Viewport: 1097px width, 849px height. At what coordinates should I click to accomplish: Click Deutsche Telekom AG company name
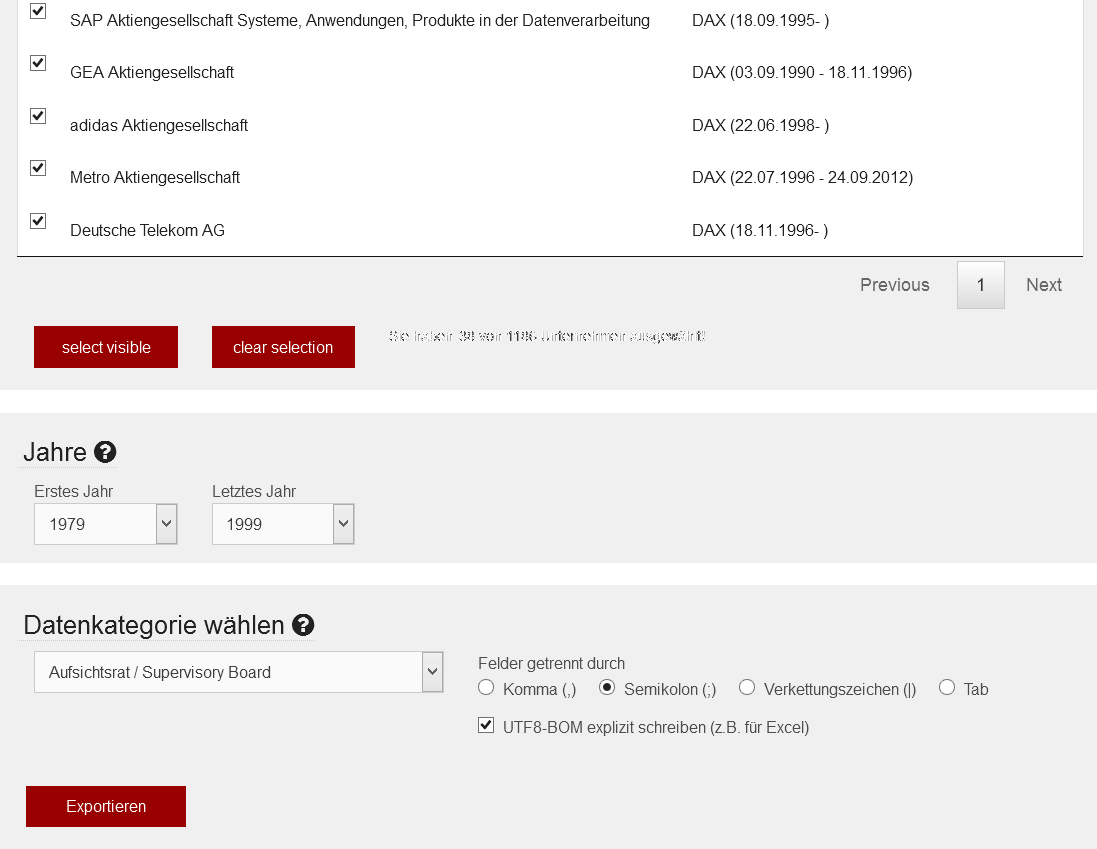147,230
